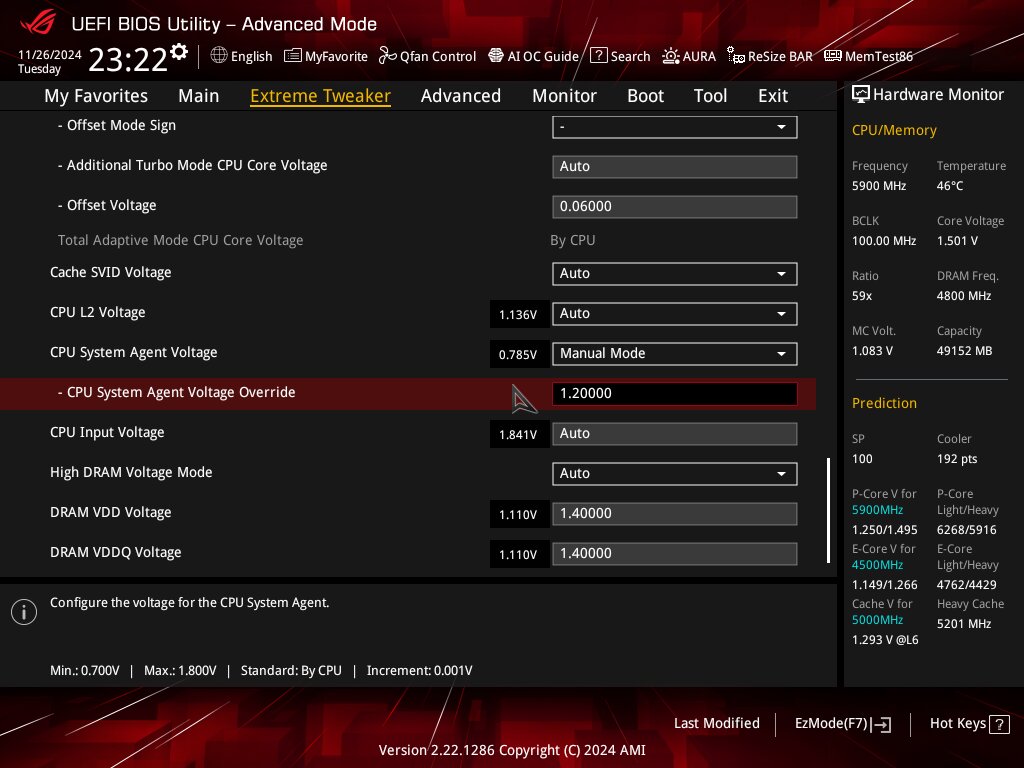Toggle ReSize BAR icon
The image size is (1024, 768).
click(x=735, y=56)
